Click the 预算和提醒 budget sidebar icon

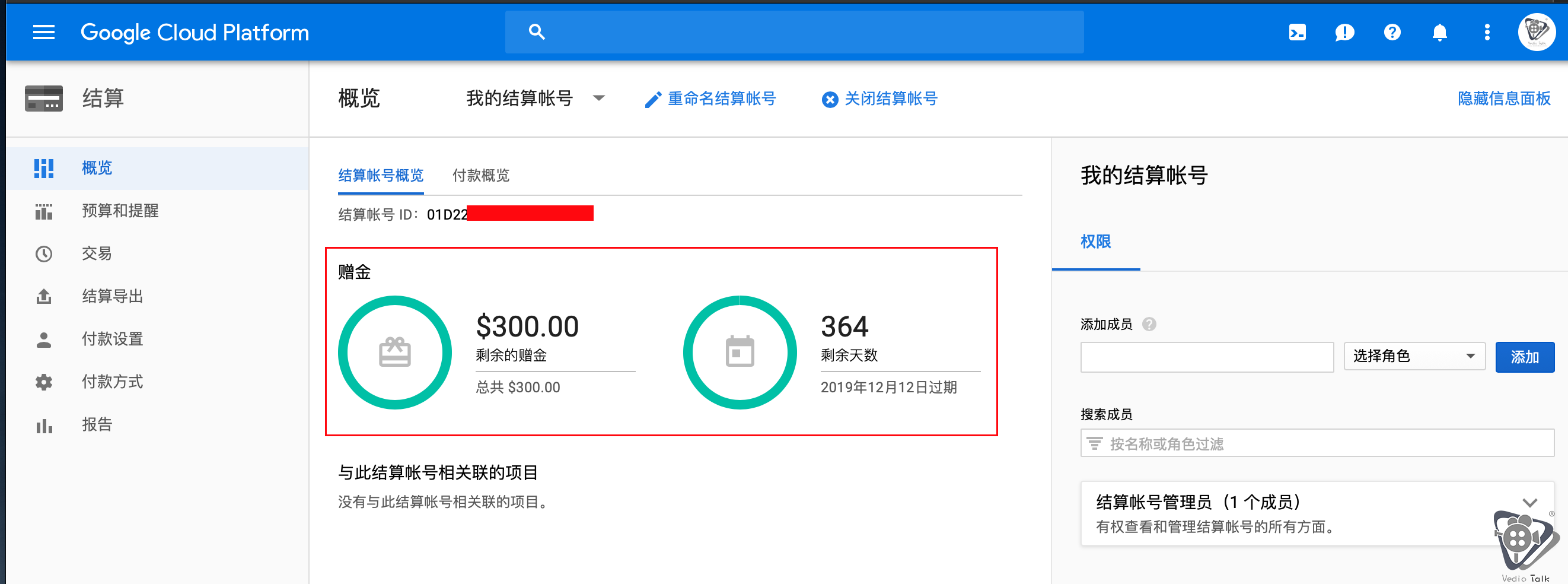coord(44,211)
